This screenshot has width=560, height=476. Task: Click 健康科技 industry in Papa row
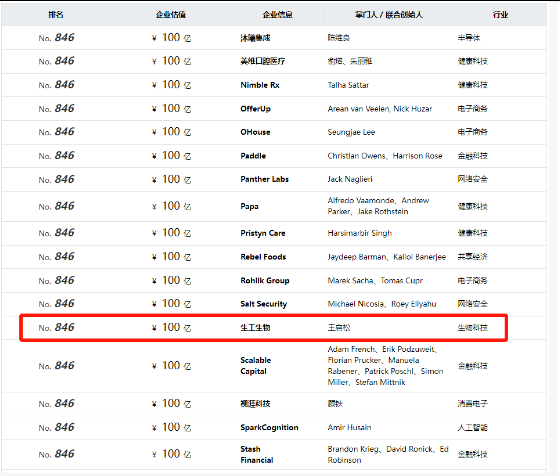(x=472, y=206)
